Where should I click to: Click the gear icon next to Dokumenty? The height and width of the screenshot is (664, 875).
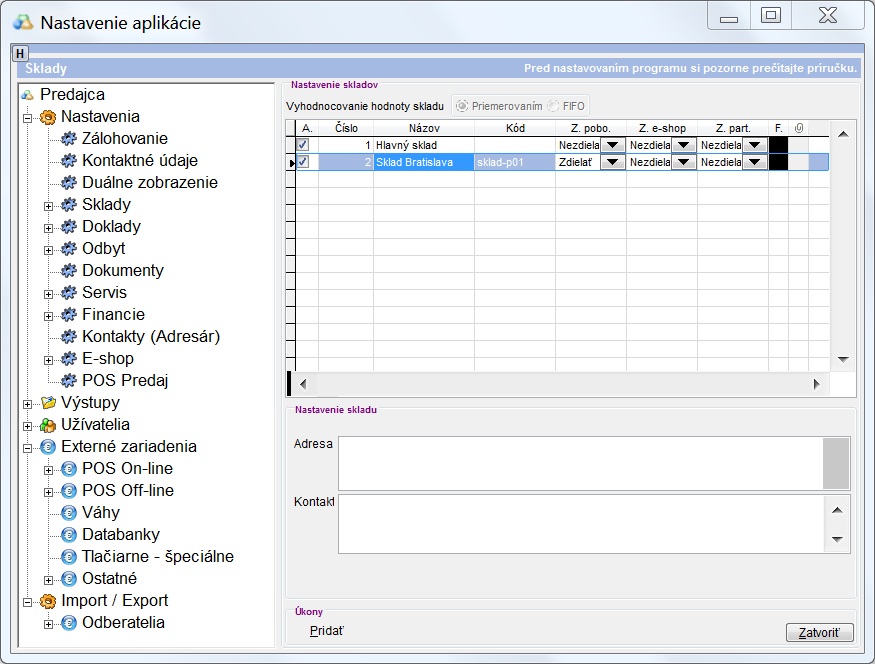click(x=69, y=271)
